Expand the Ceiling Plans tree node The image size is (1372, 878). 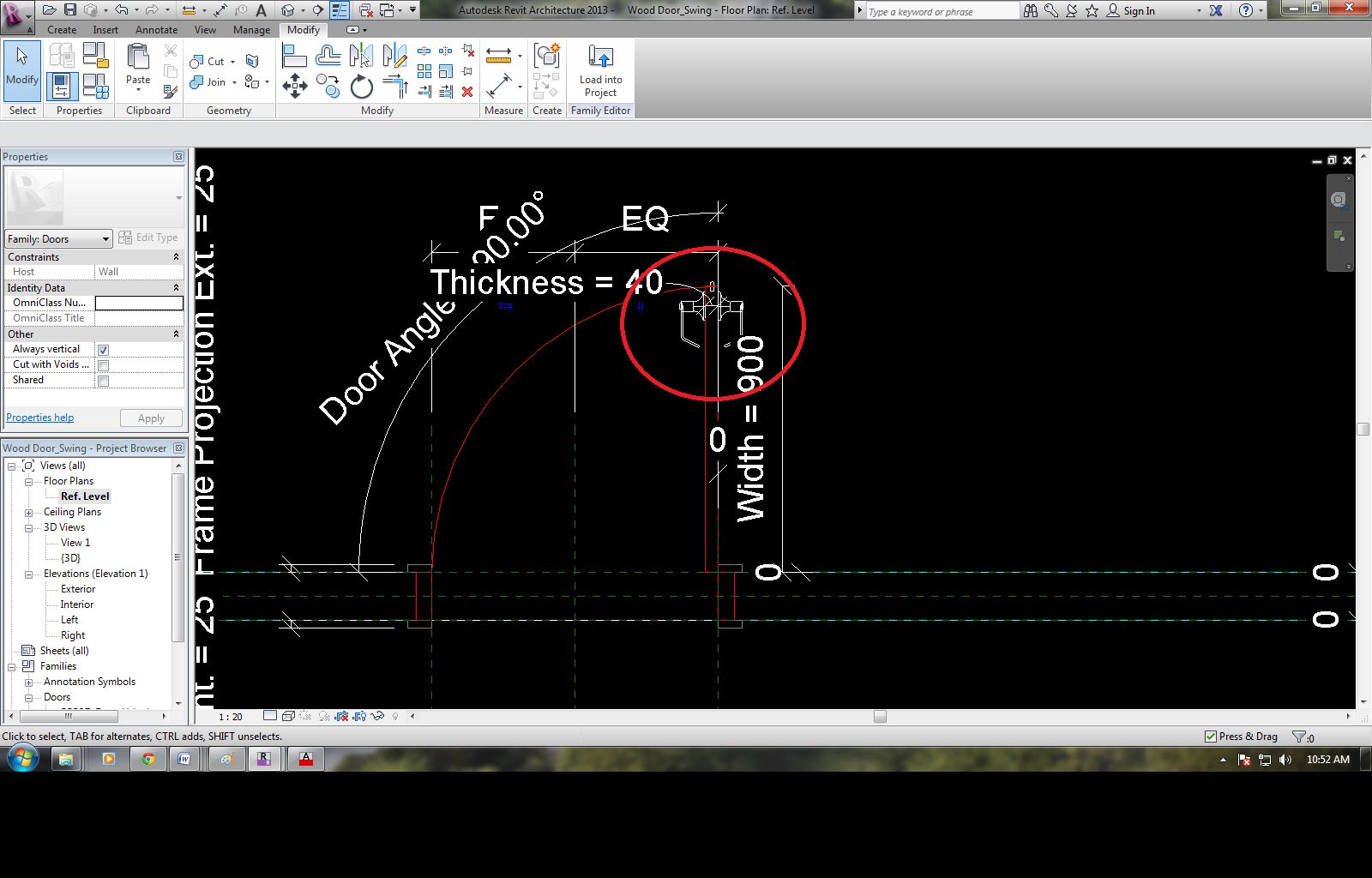(x=28, y=513)
